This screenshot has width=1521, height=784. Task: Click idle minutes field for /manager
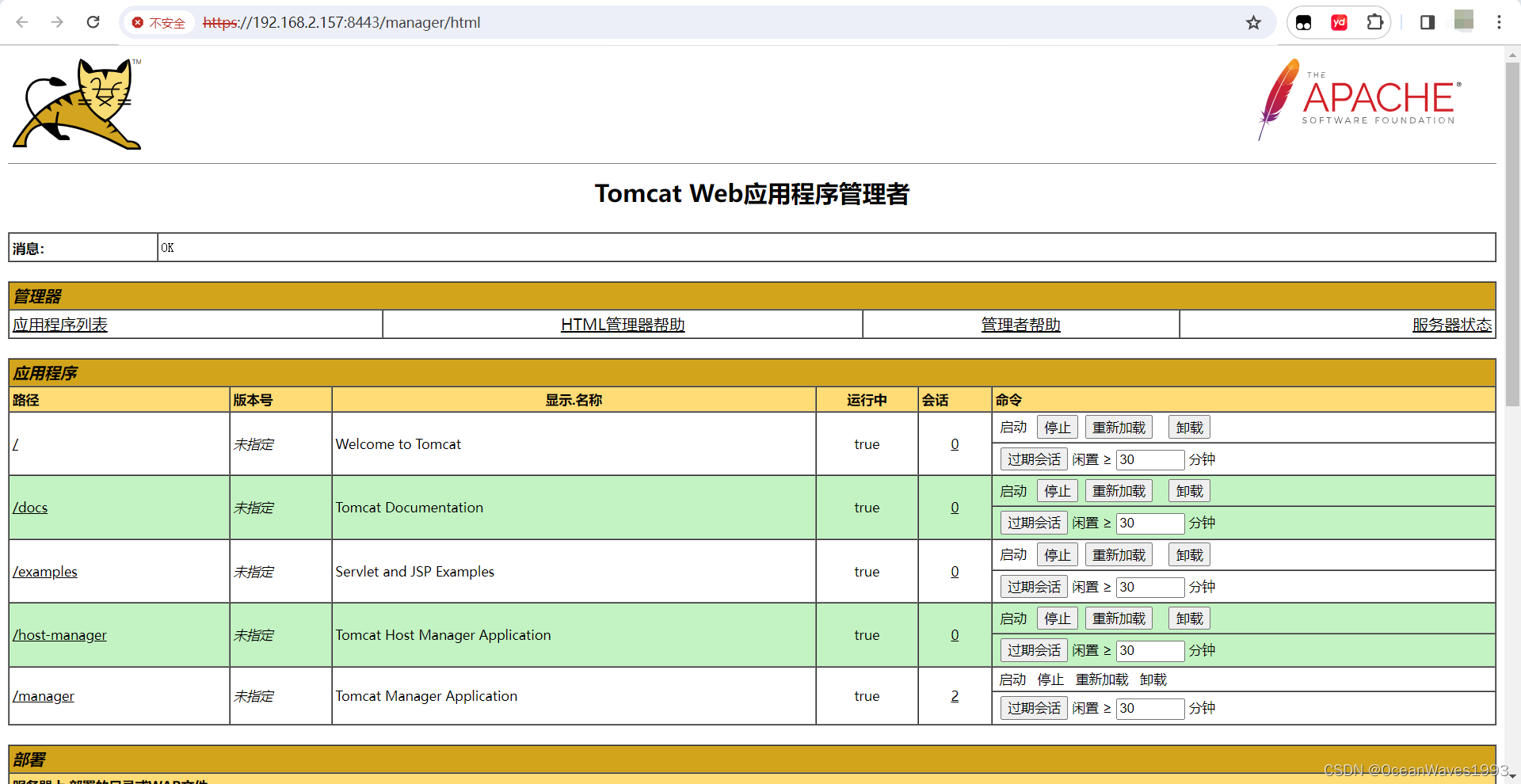pos(1150,708)
